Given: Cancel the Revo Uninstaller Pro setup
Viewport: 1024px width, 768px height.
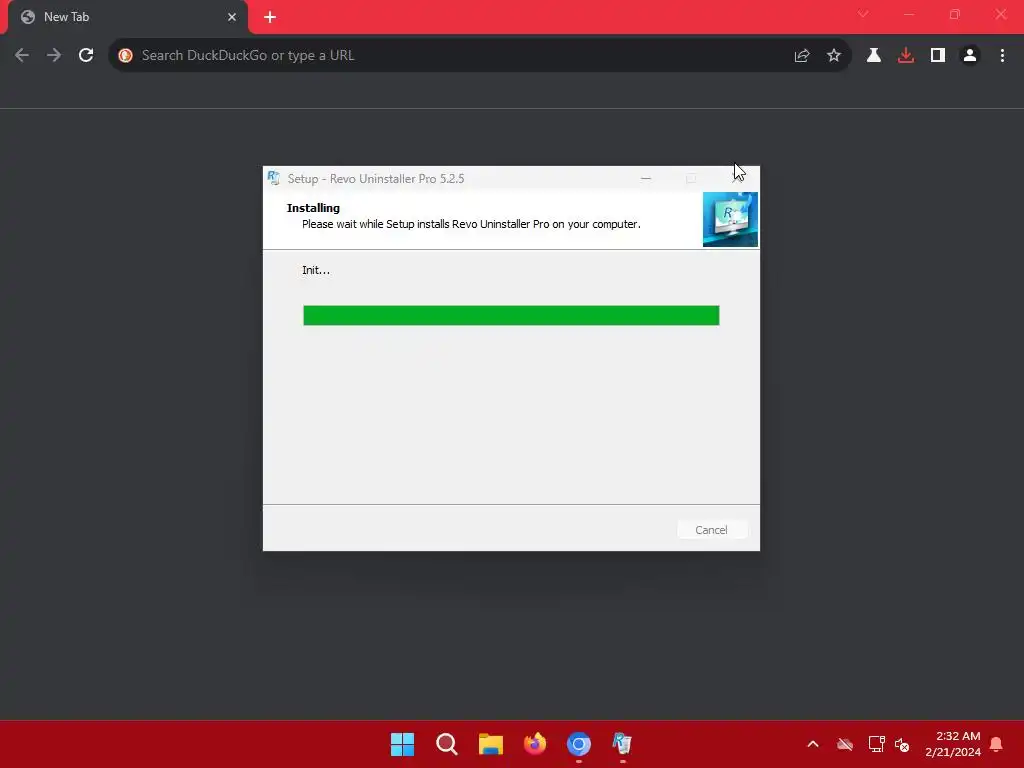Looking at the screenshot, I should [711, 530].
